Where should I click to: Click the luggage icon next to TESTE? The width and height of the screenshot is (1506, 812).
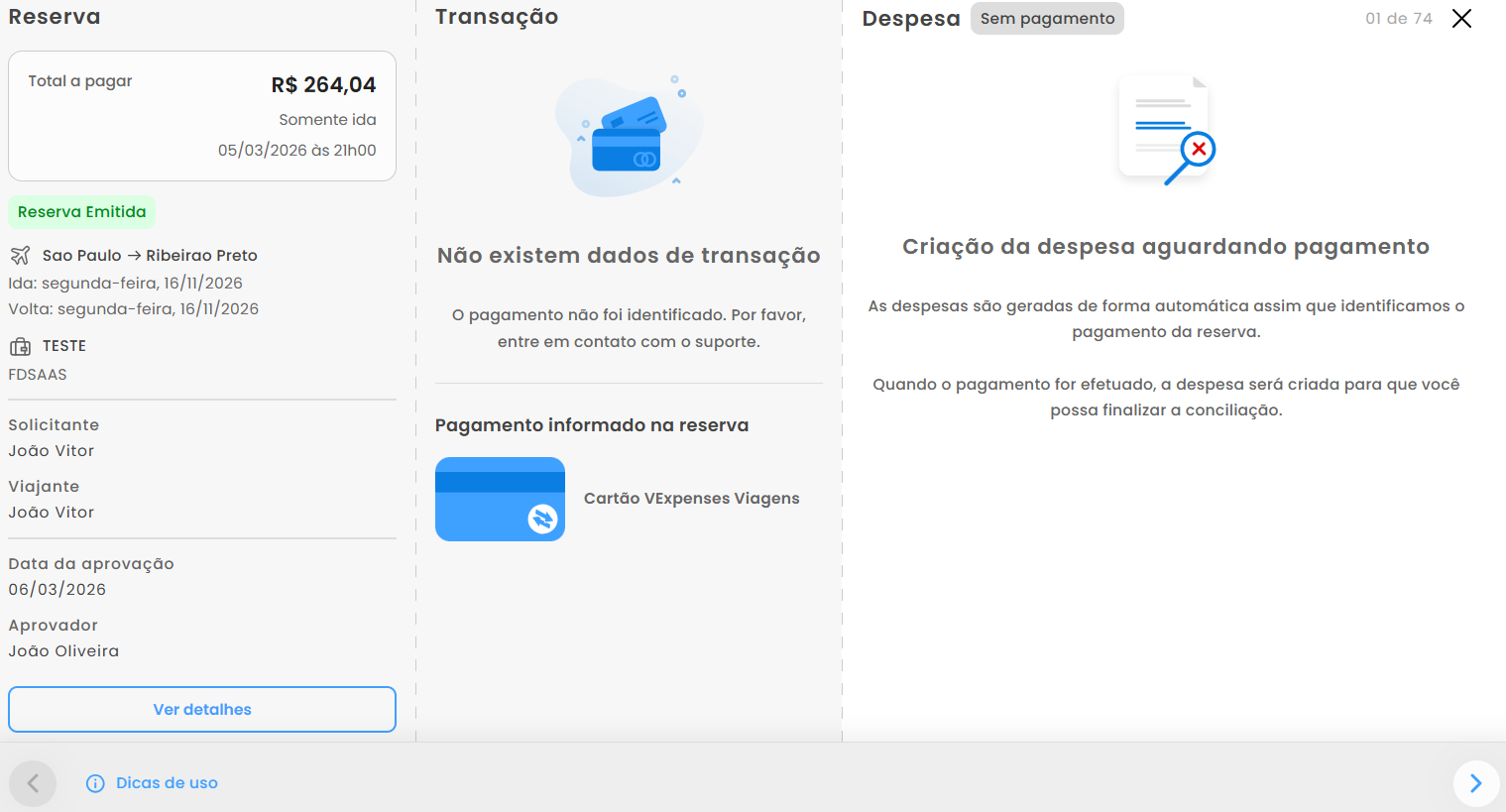click(20, 346)
